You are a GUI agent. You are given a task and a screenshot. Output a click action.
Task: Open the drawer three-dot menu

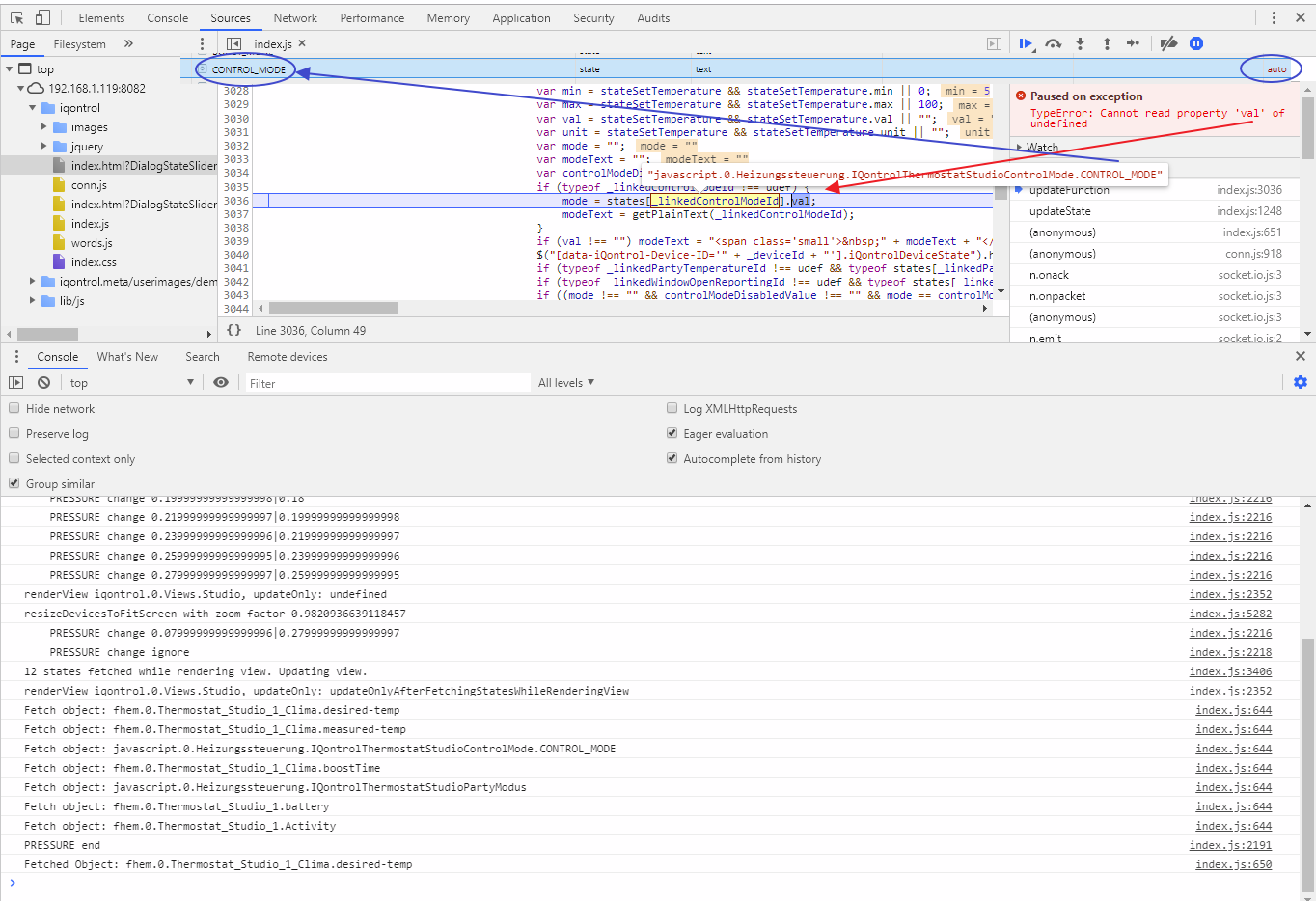16,356
